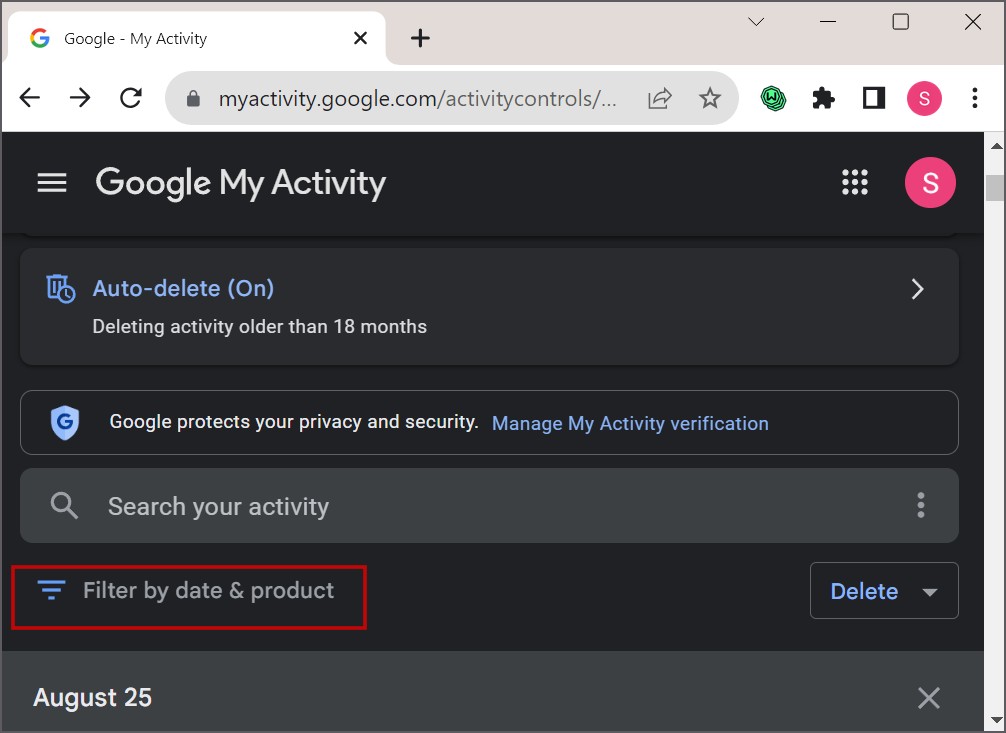Open more options in search bar
This screenshot has height=733, width=1006.
(921, 505)
